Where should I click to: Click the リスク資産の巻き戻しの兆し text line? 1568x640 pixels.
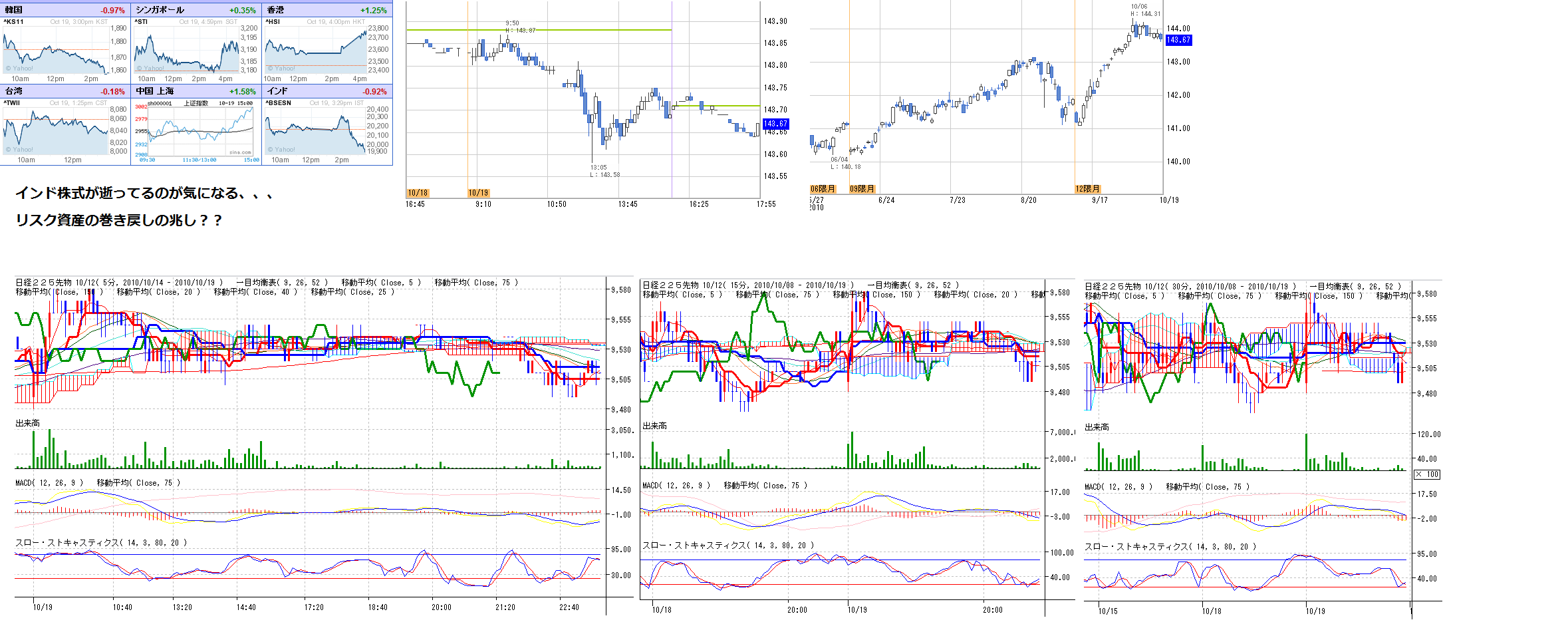[x=118, y=220]
